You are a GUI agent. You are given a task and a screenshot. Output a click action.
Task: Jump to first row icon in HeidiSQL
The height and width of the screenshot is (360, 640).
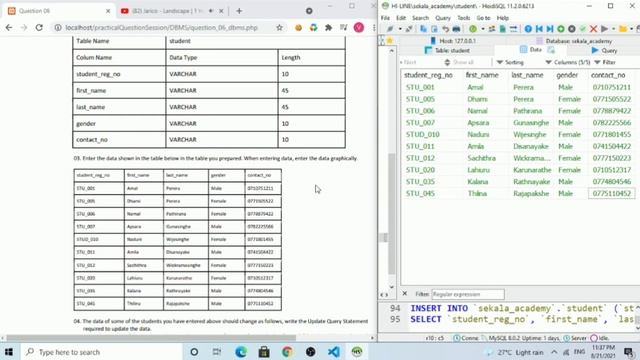[539, 29]
